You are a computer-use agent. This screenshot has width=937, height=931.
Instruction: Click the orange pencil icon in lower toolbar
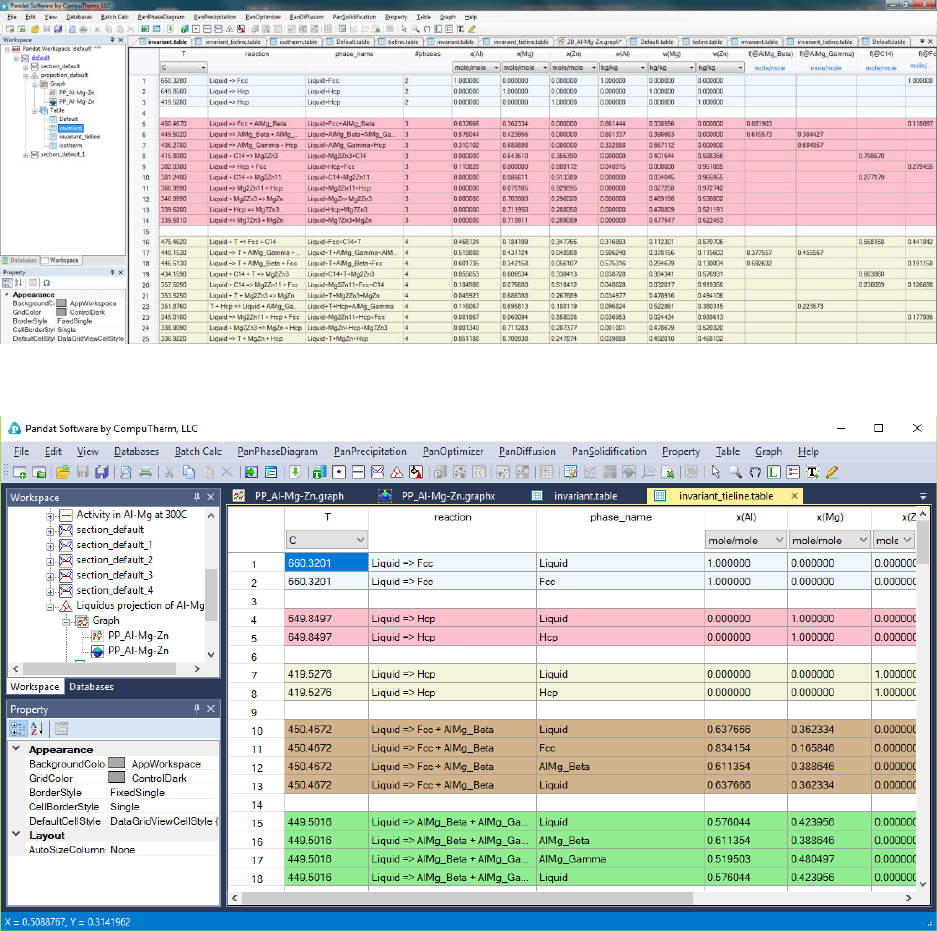(832, 473)
